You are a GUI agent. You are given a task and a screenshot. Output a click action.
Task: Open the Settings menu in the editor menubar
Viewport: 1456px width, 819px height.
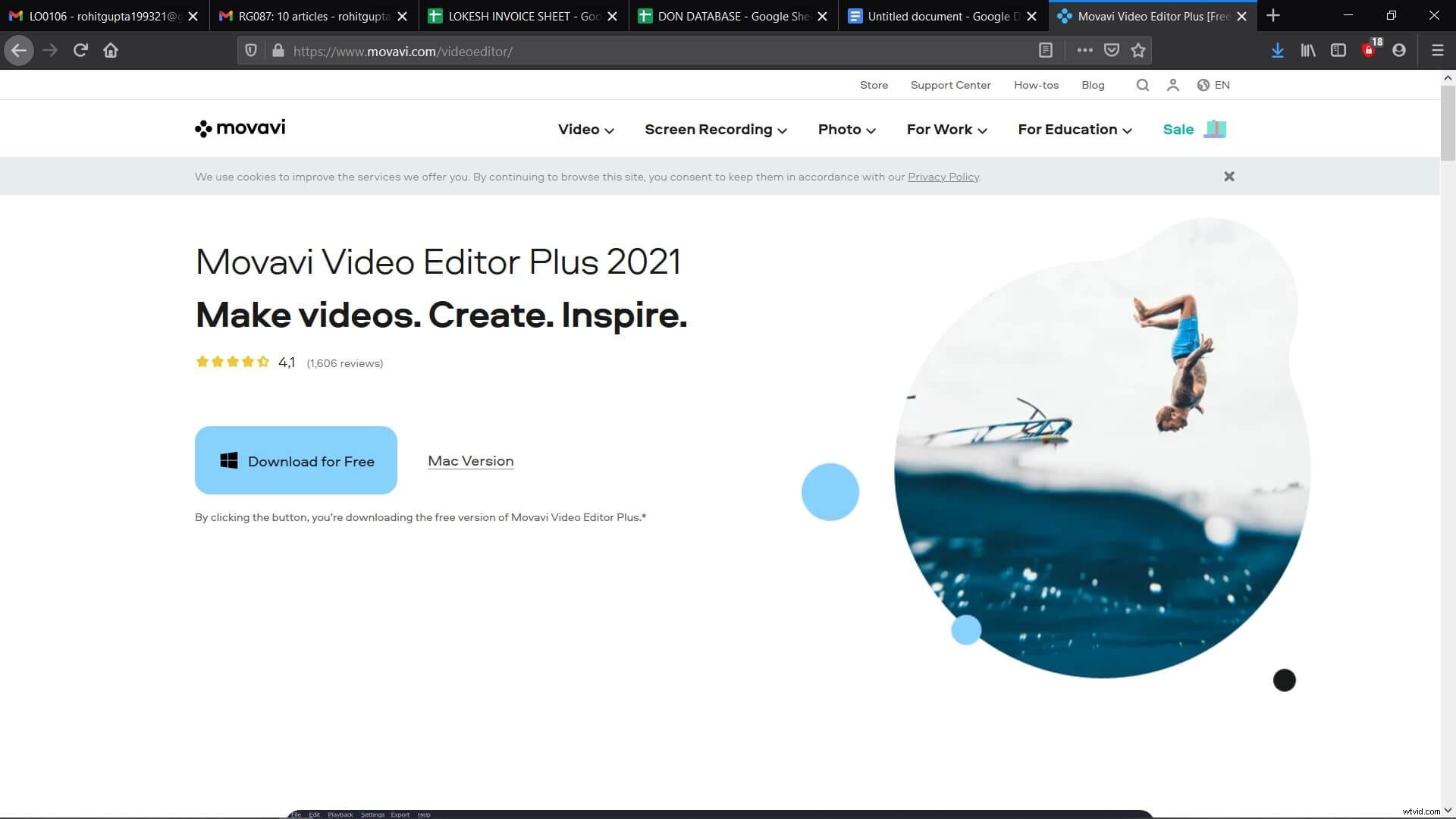click(x=372, y=814)
